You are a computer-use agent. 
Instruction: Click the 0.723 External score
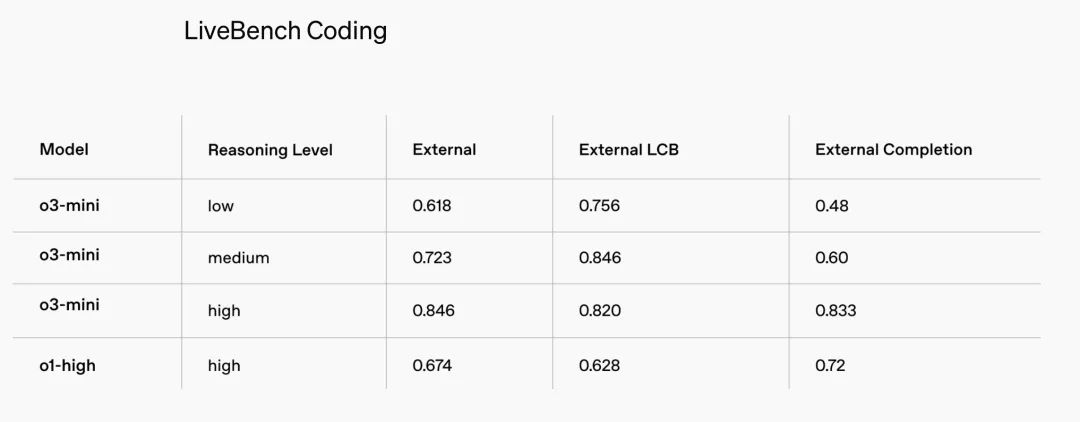pyautogui.click(x=432, y=258)
